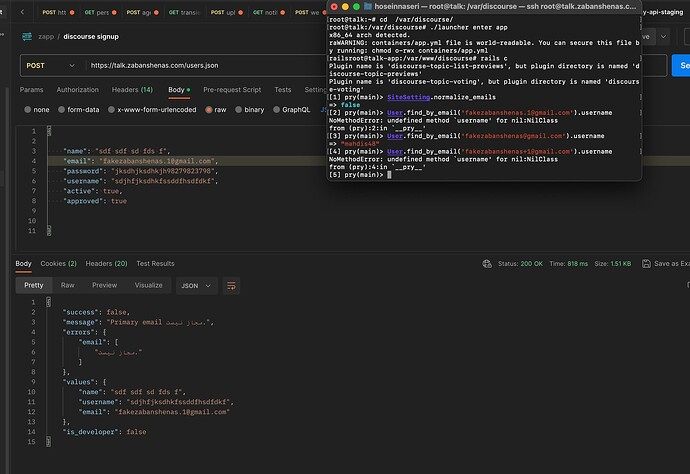Viewport: 690px width, 474px height.
Task: Click the previous tabs arrow in tab bar
Action: point(22,12)
